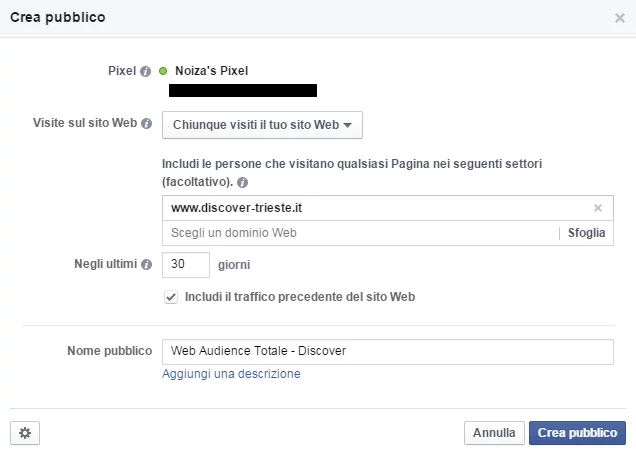Image resolution: width=636 pixels, height=455 pixels.
Task: Open the gear settings button
Action: click(x=25, y=433)
